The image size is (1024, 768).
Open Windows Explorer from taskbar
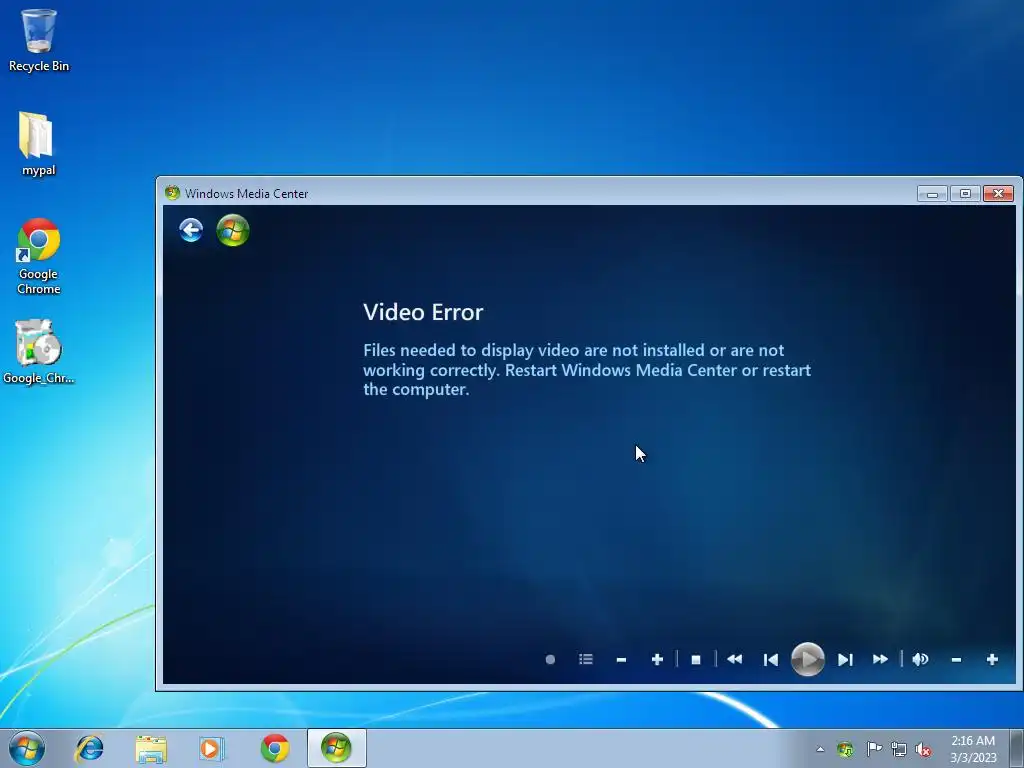tap(151, 748)
